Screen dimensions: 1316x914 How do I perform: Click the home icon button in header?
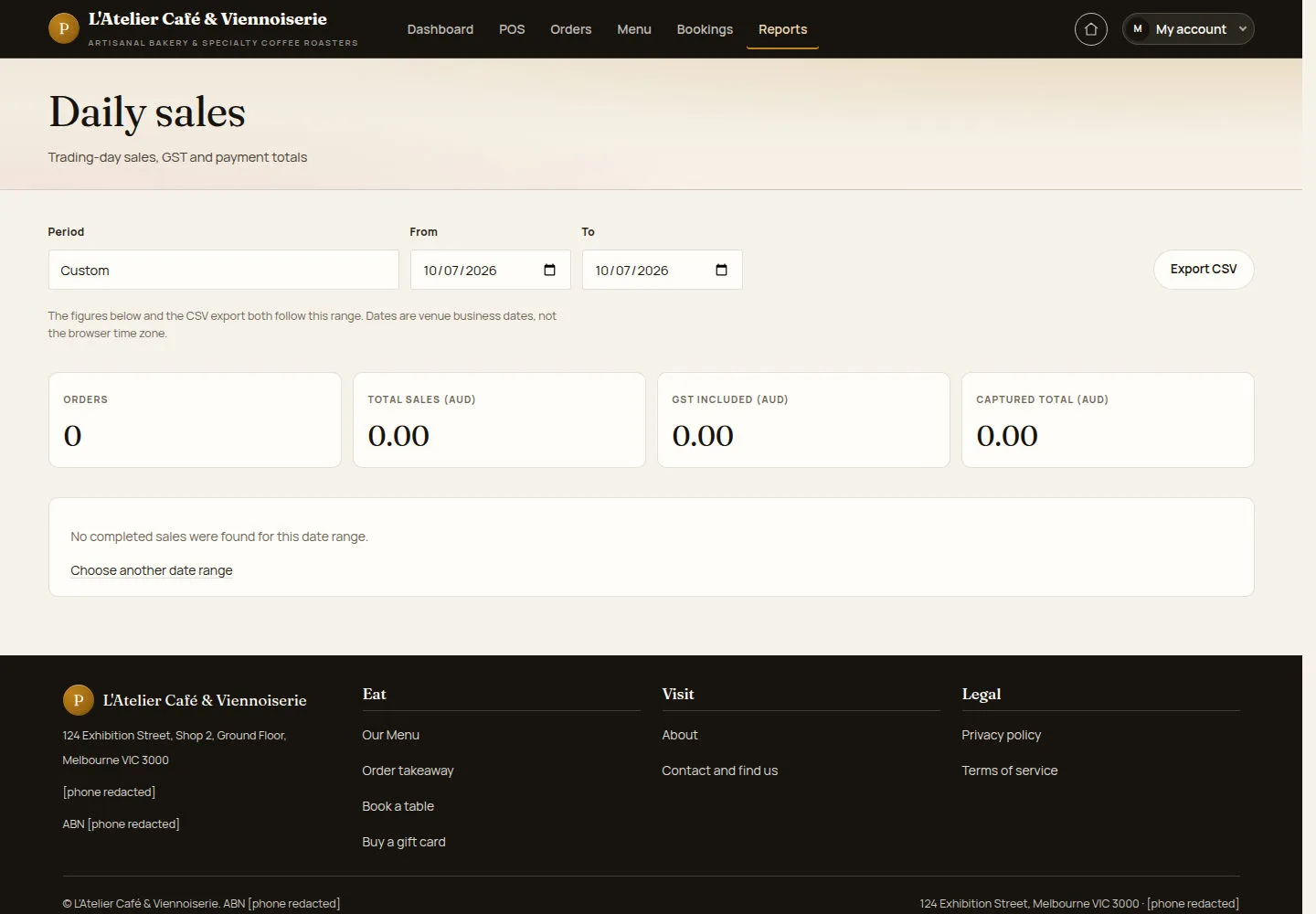[x=1090, y=29]
